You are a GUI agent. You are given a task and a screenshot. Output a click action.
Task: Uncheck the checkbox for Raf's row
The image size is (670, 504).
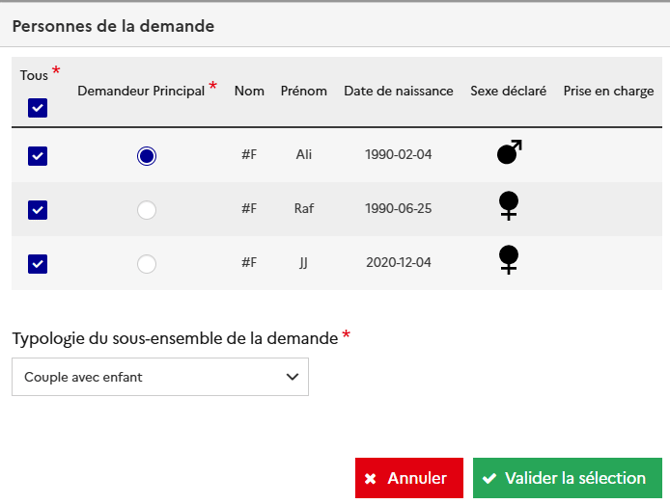click(38, 210)
